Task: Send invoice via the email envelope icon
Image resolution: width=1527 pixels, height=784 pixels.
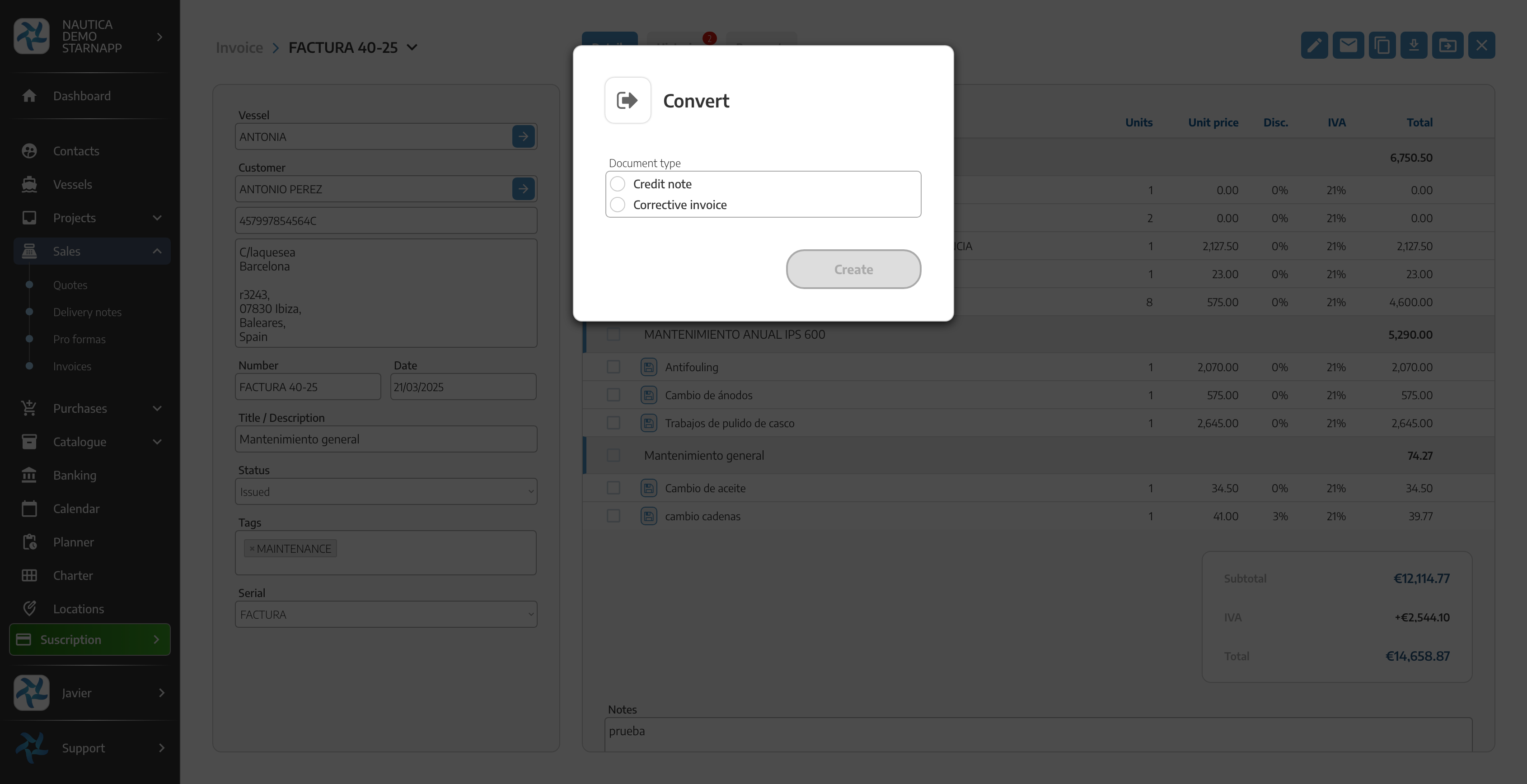Action: coord(1348,45)
